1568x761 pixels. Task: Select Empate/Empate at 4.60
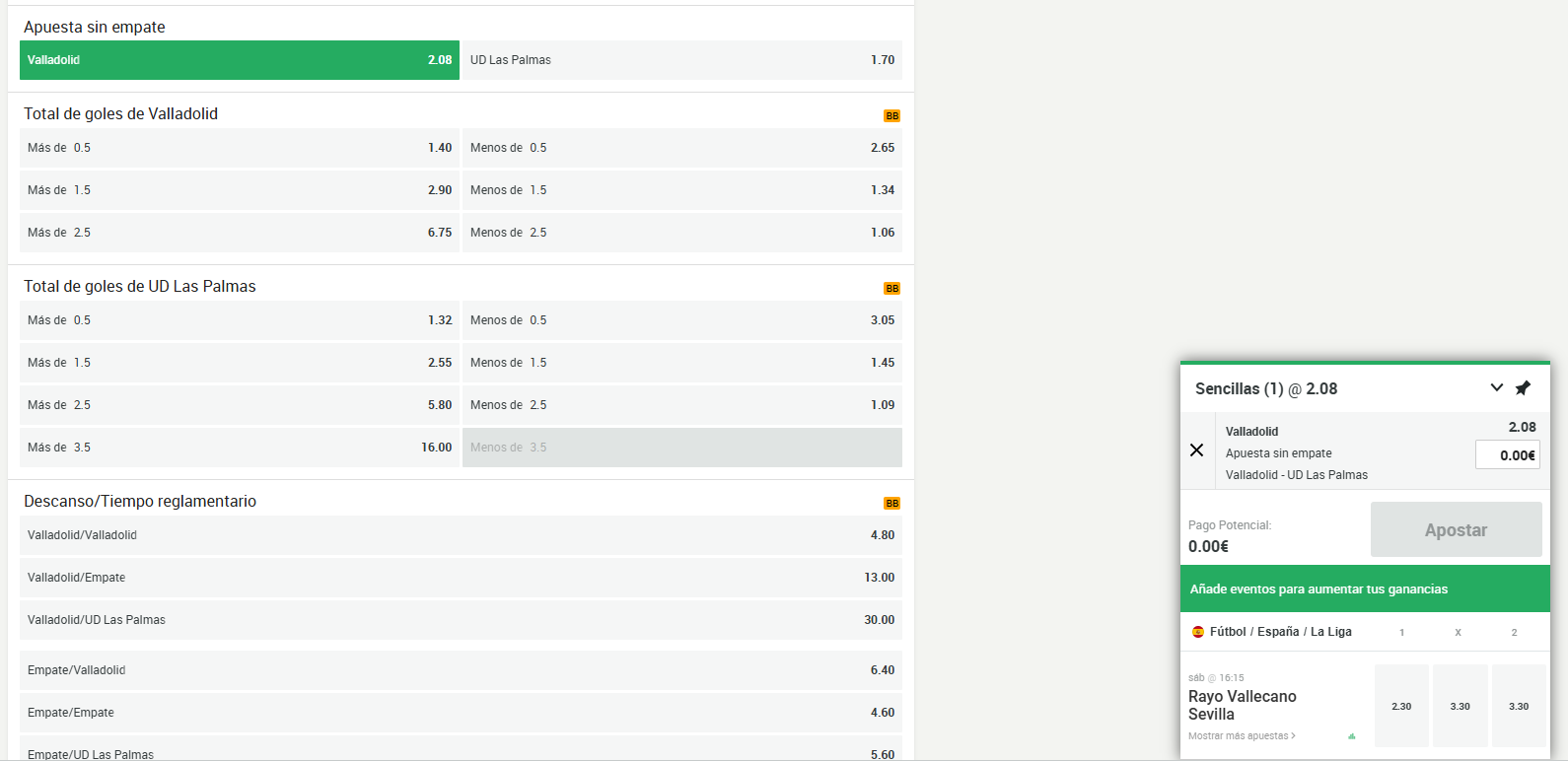coord(461,713)
